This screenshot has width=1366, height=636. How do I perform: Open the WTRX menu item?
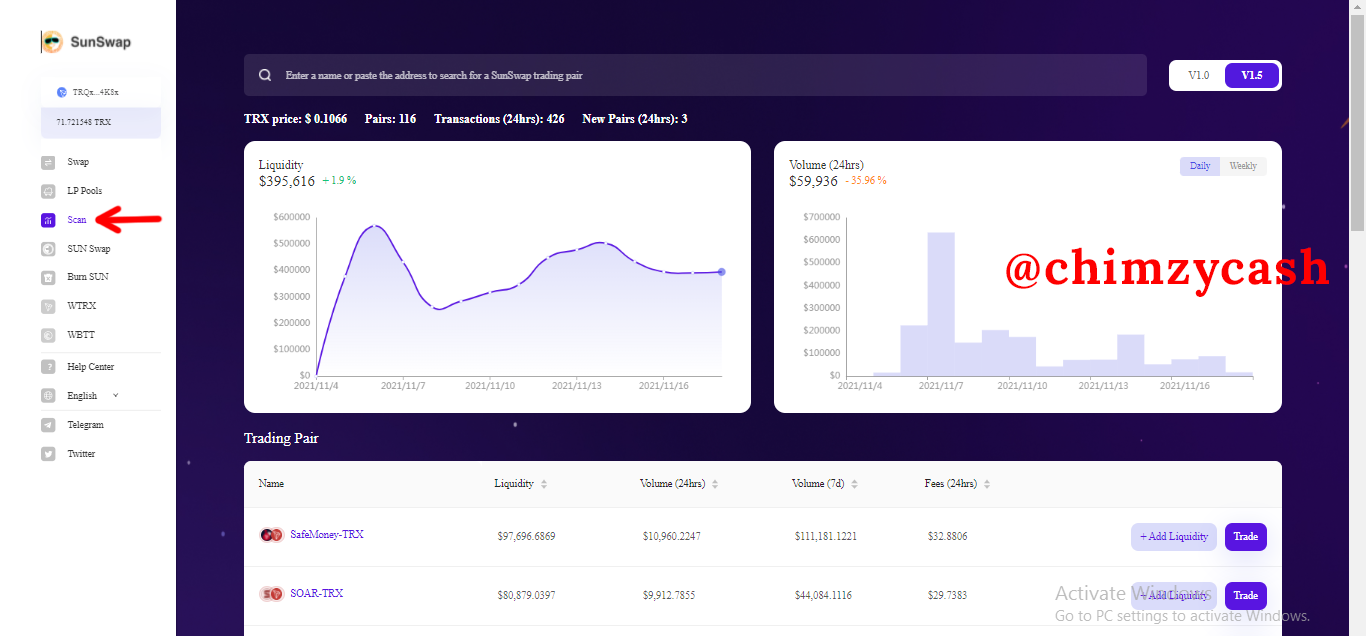tap(82, 306)
